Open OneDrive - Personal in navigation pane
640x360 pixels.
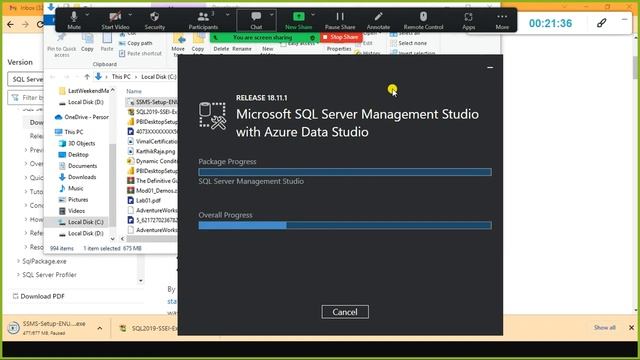pos(82,117)
